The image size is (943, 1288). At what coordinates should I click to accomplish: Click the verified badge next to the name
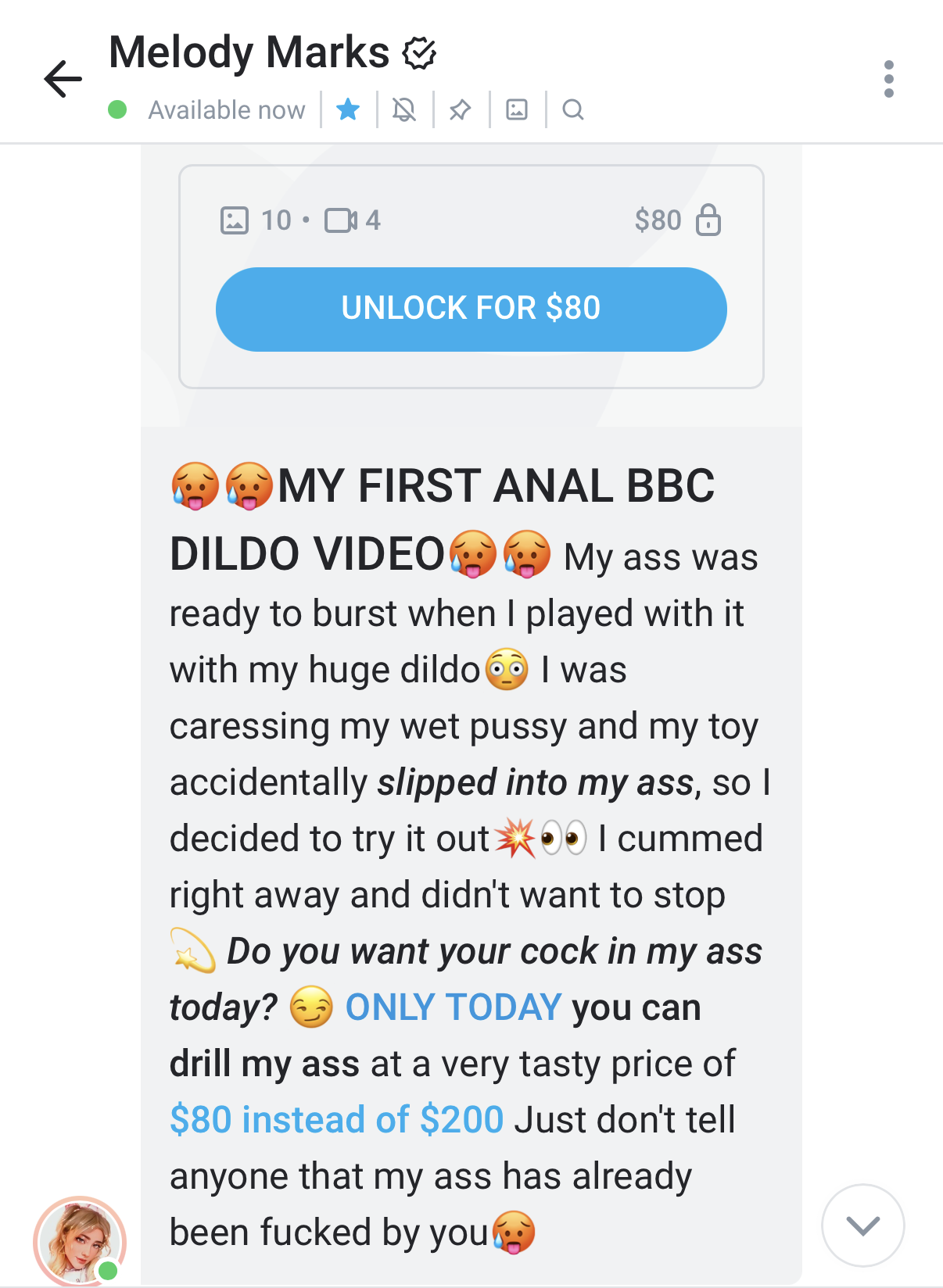419,53
